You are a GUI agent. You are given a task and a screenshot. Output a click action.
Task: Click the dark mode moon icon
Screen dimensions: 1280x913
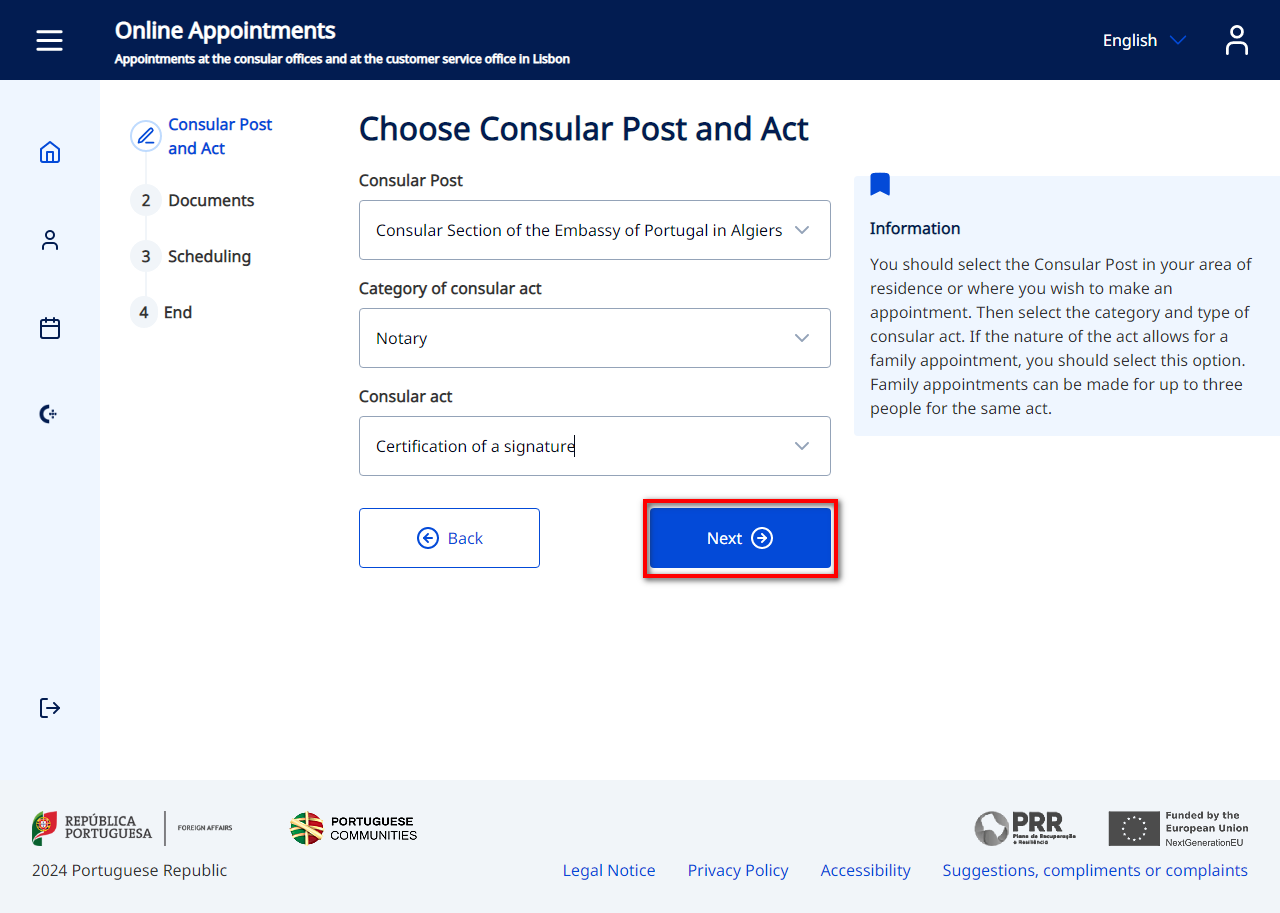pyautogui.click(x=48, y=414)
